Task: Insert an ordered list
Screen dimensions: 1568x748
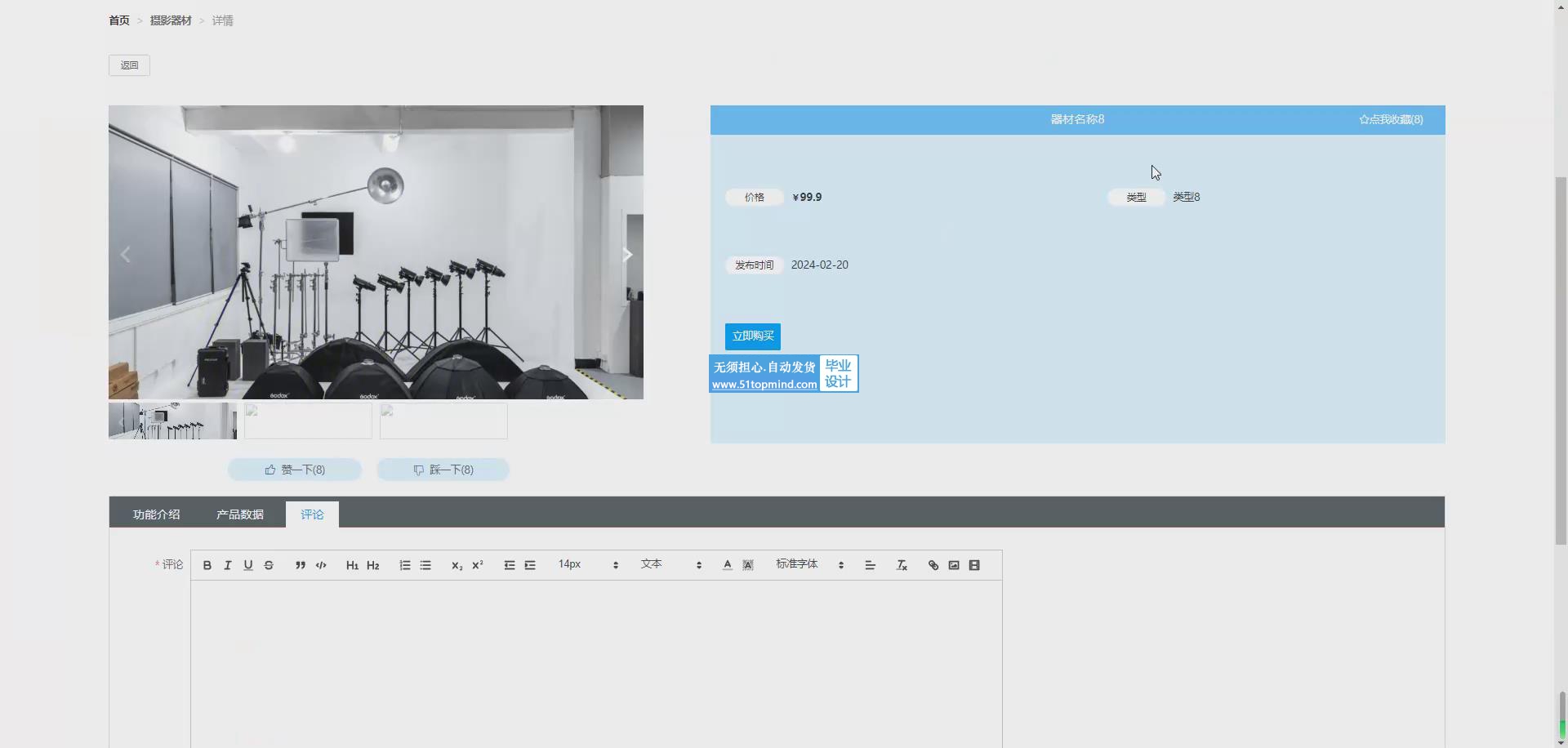Action: 405,565
